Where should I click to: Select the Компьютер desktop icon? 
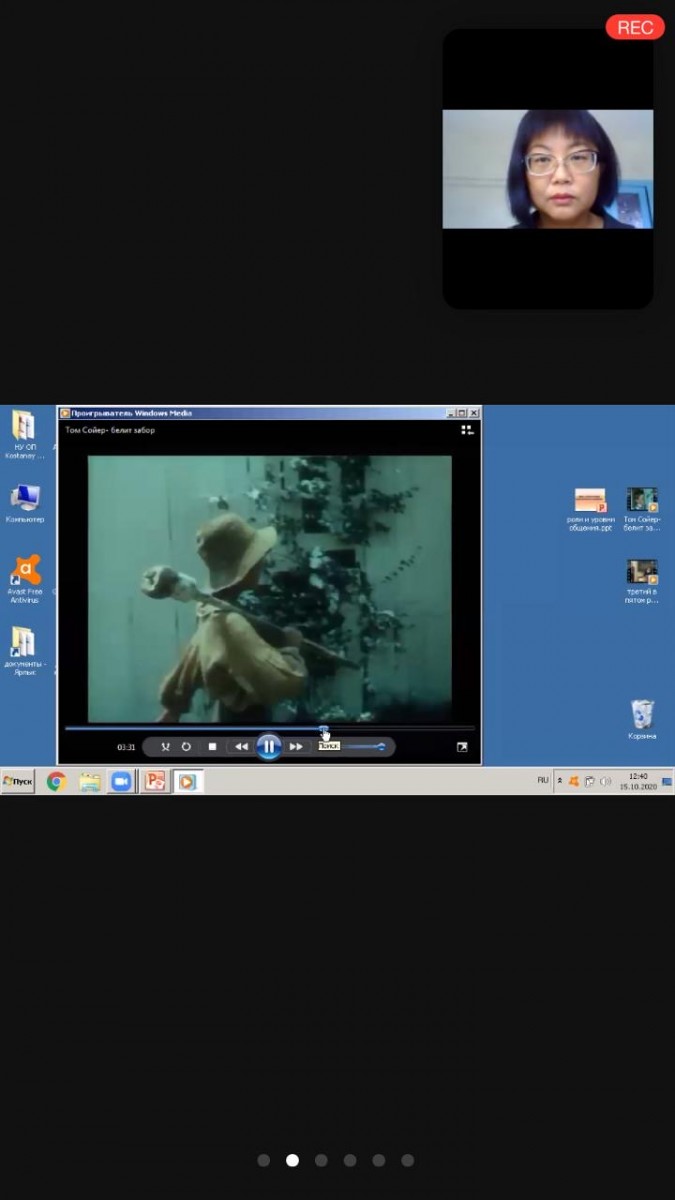pyautogui.click(x=25, y=498)
